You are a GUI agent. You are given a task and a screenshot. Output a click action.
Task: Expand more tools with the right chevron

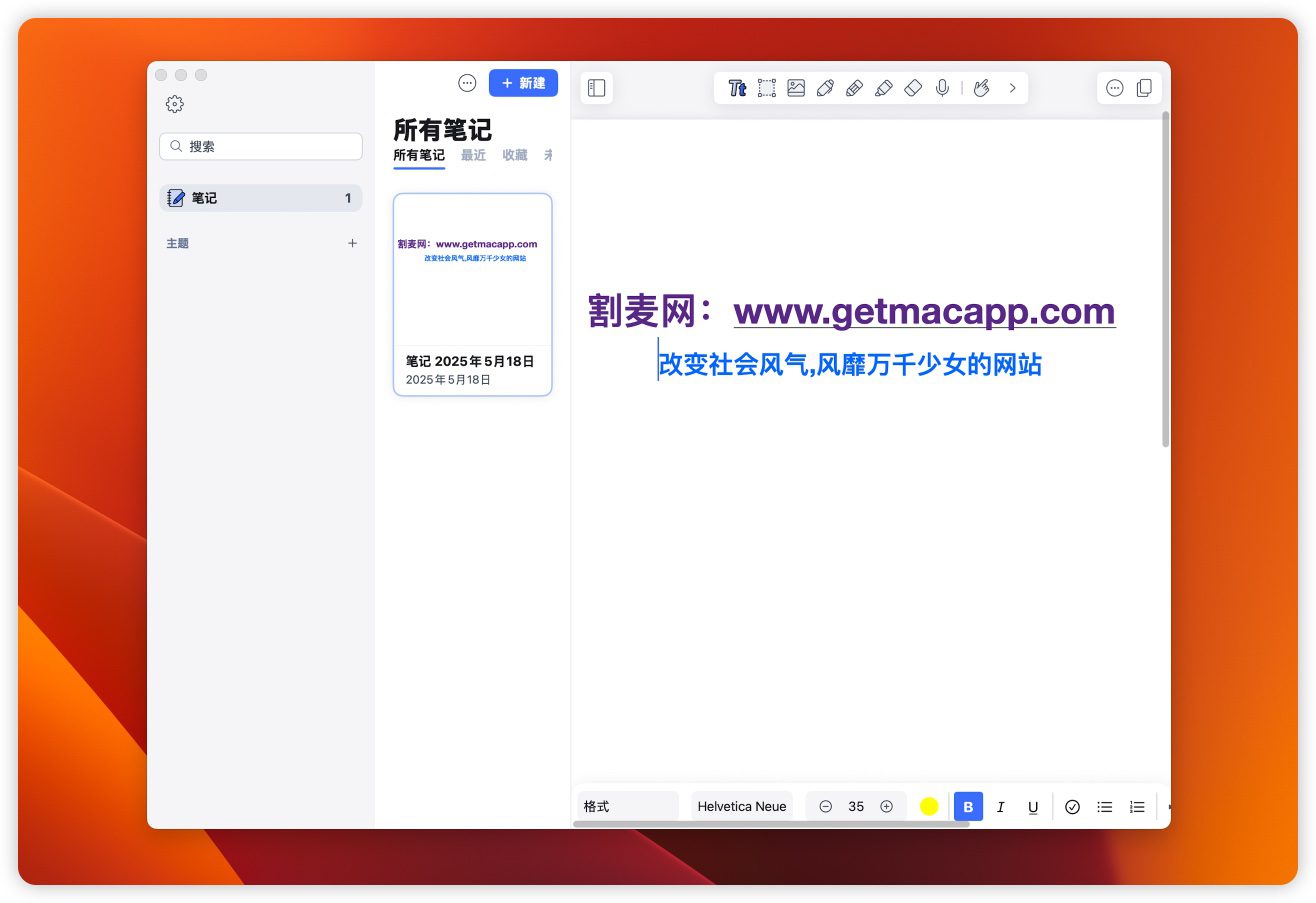1012,88
